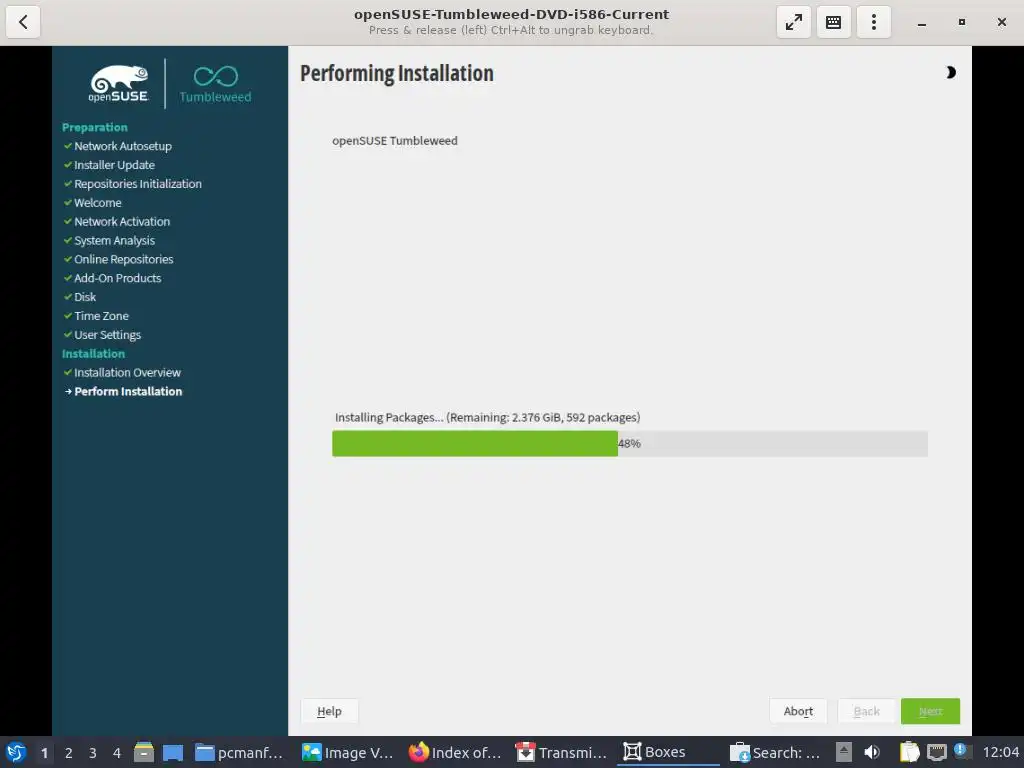
Task: Click the show desktop icon in taskbar
Action: (173, 752)
